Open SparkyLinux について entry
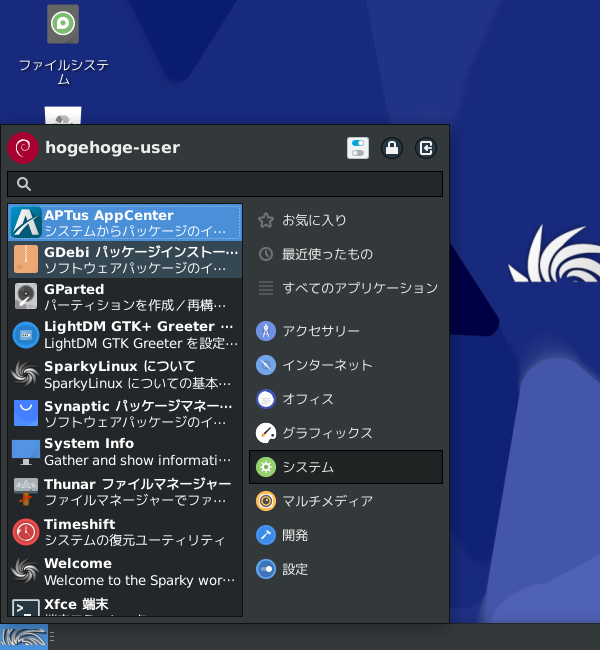The width and height of the screenshot is (600, 650). [x=125, y=375]
